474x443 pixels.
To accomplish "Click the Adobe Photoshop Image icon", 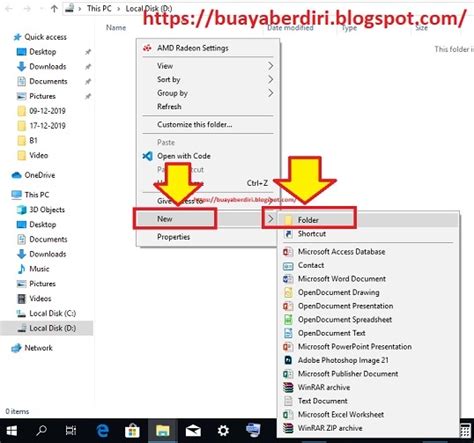I will 288,360.
